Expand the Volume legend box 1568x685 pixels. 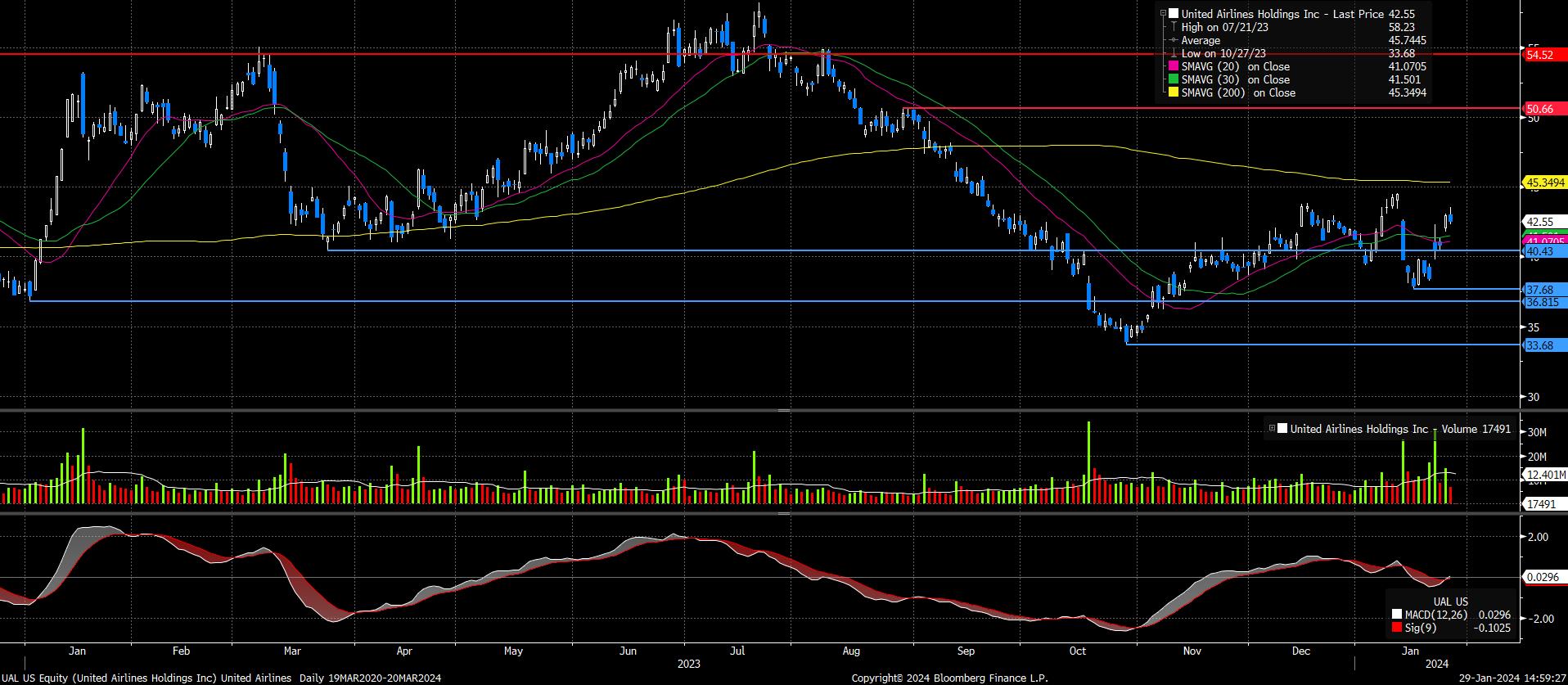pos(1272,428)
